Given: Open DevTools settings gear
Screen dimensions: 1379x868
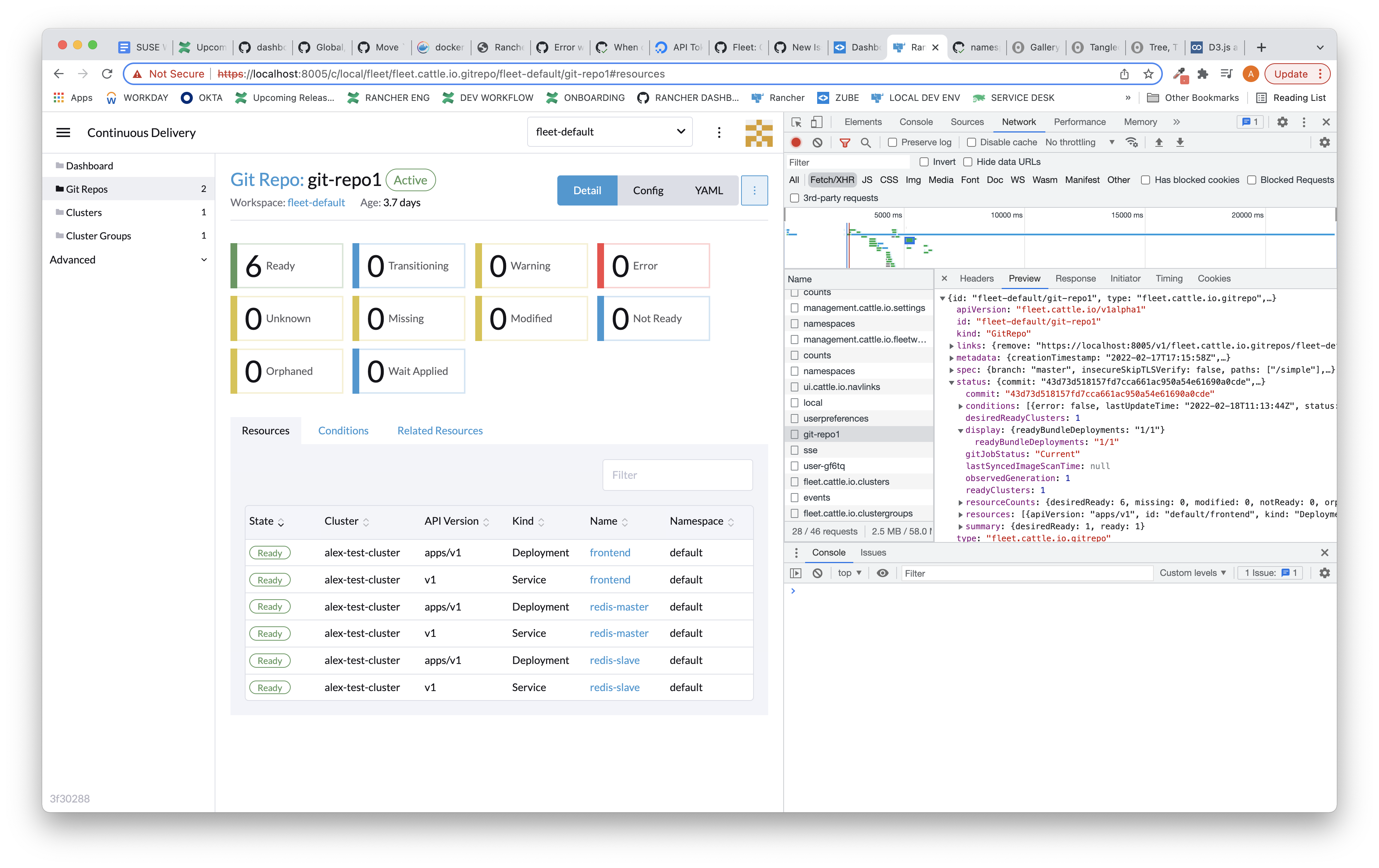Looking at the screenshot, I should click(1283, 121).
